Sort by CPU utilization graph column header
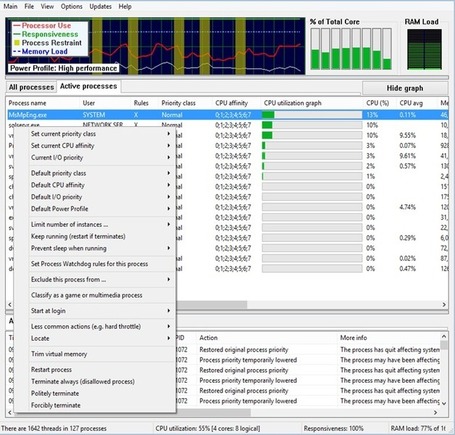Image resolution: width=455 pixels, height=435 pixels. pyautogui.click(x=293, y=103)
